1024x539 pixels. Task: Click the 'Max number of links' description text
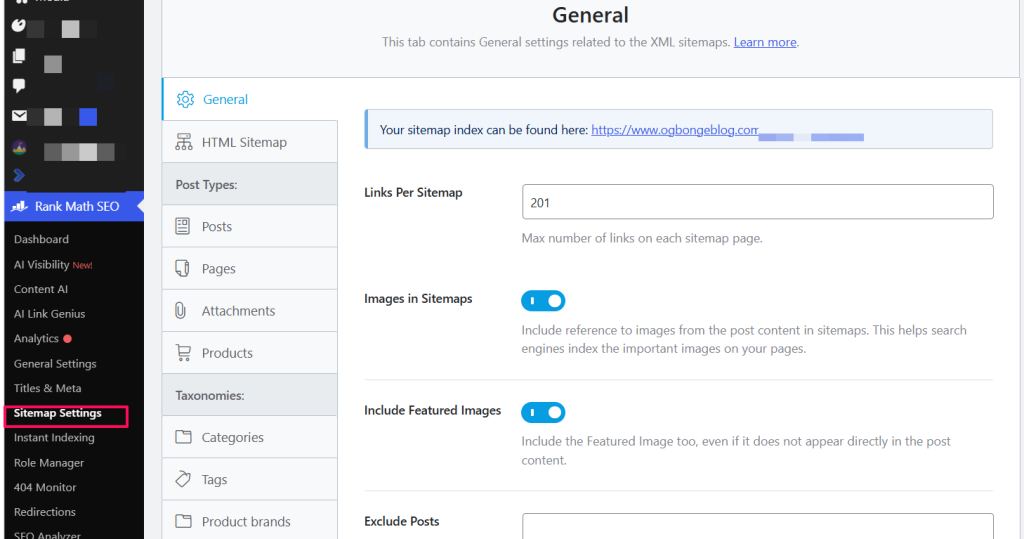(x=642, y=238)
